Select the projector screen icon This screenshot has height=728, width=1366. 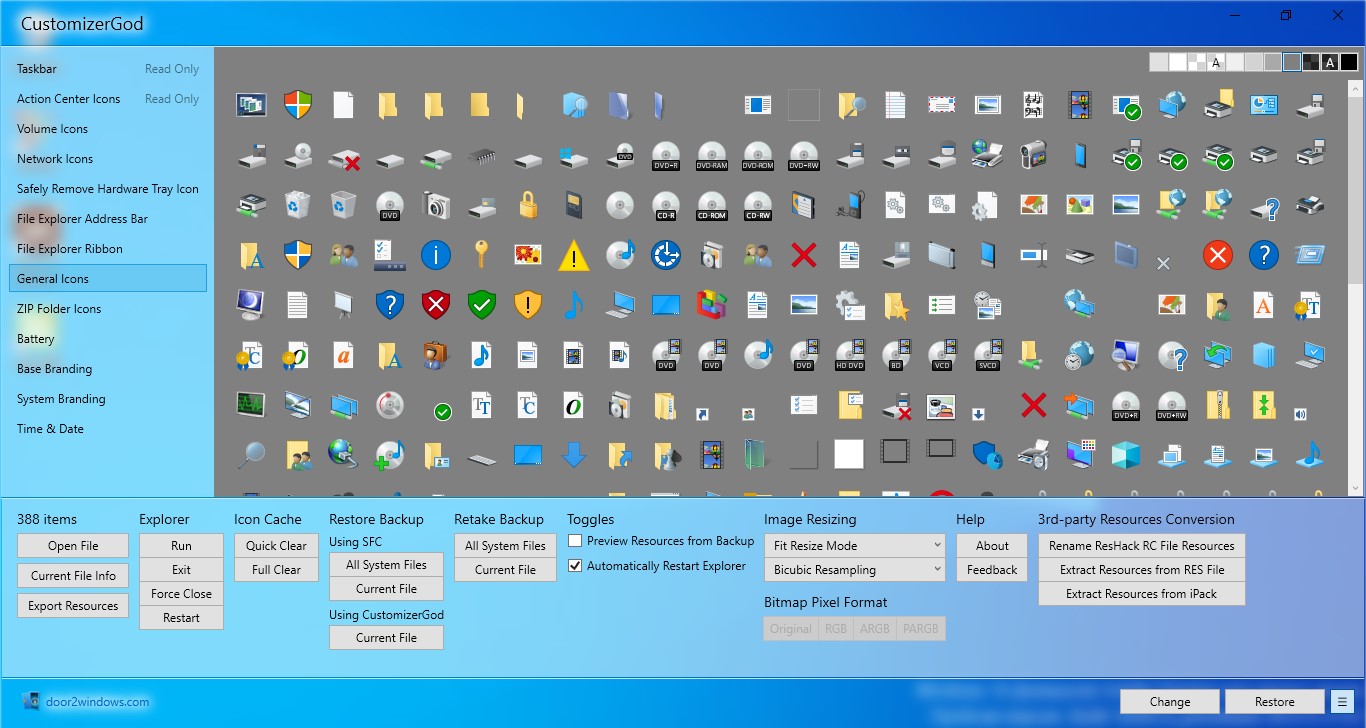[x=344, y=305]
